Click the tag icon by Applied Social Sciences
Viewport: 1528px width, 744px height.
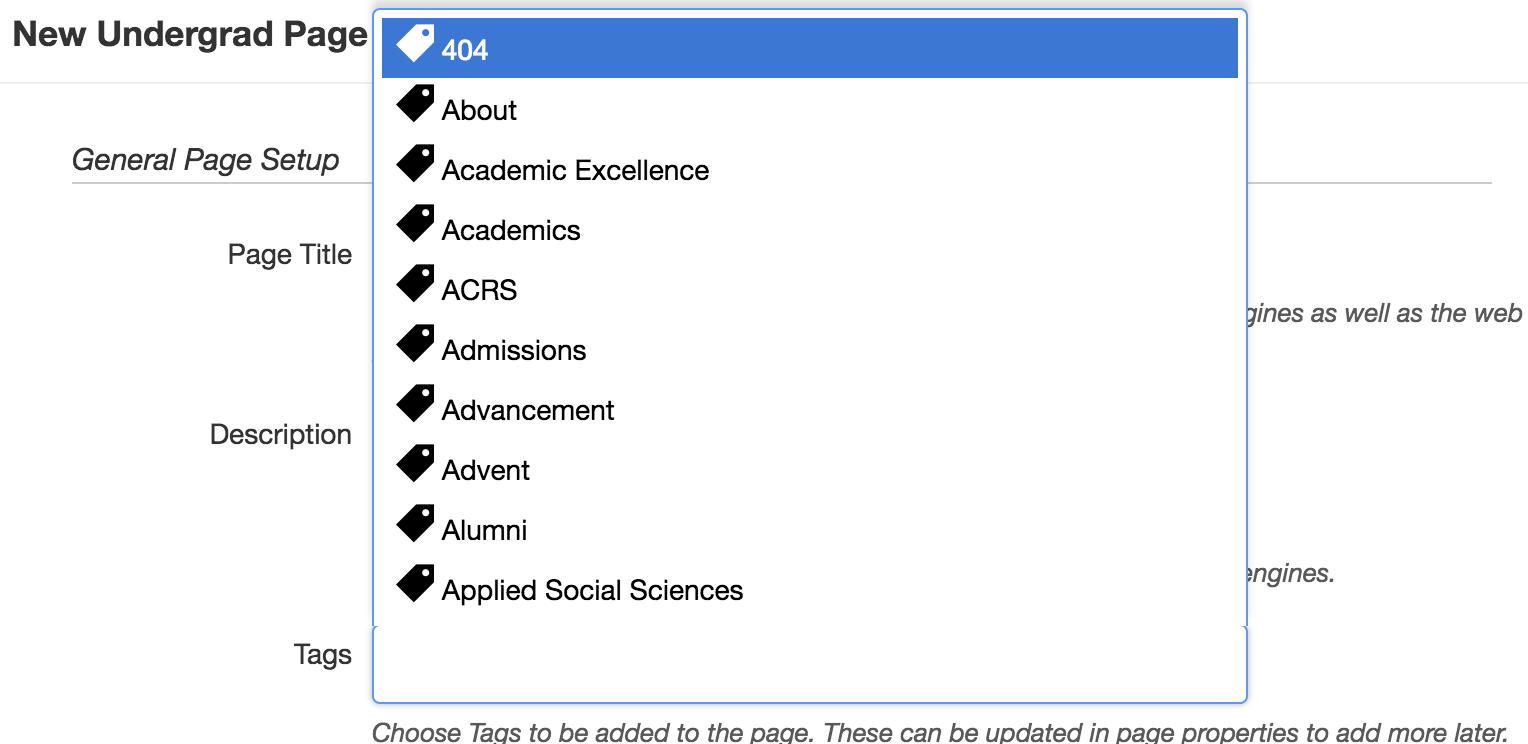coord(415,584)
